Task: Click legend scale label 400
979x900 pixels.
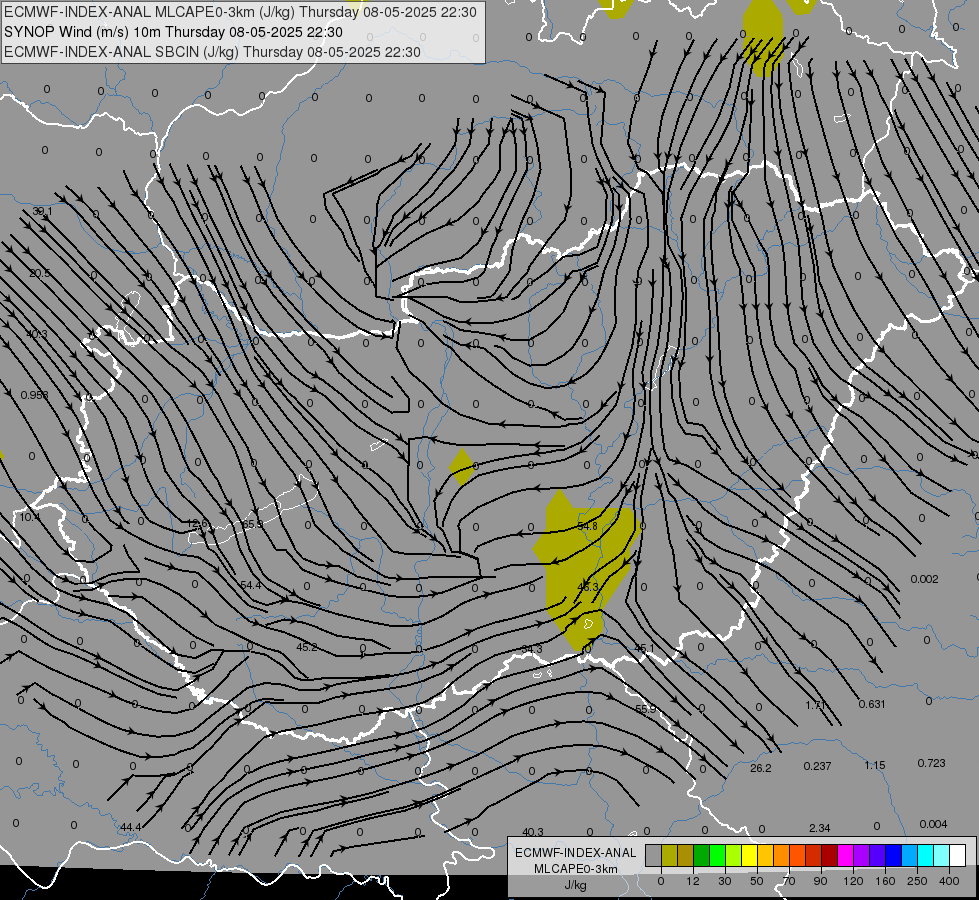Action: pyautogui.click(x=949, y=881)
